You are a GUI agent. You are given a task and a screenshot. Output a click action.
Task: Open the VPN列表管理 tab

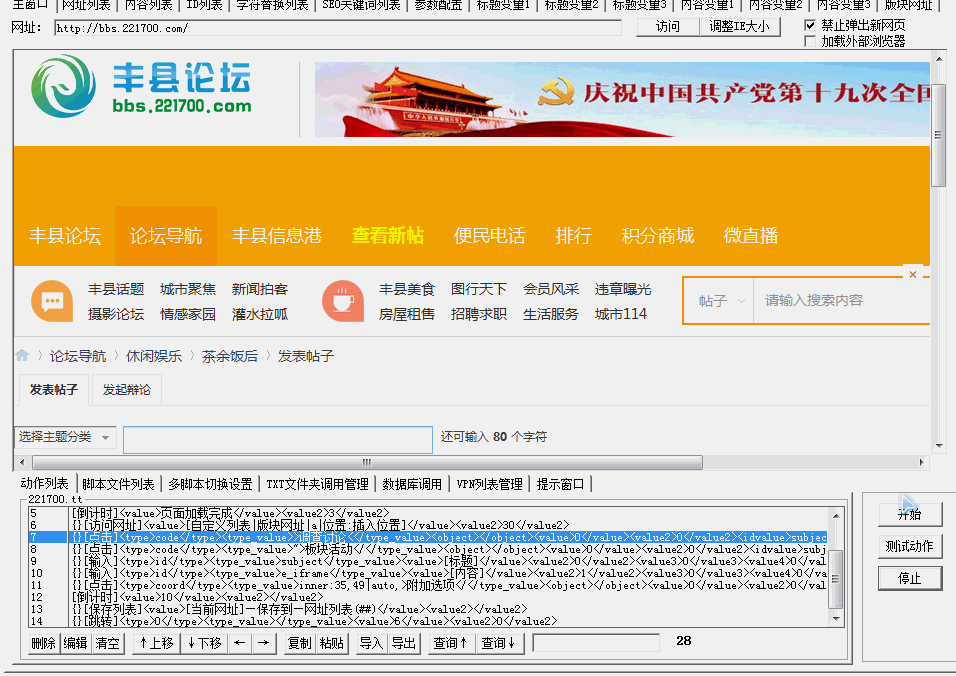click(490, 484)
